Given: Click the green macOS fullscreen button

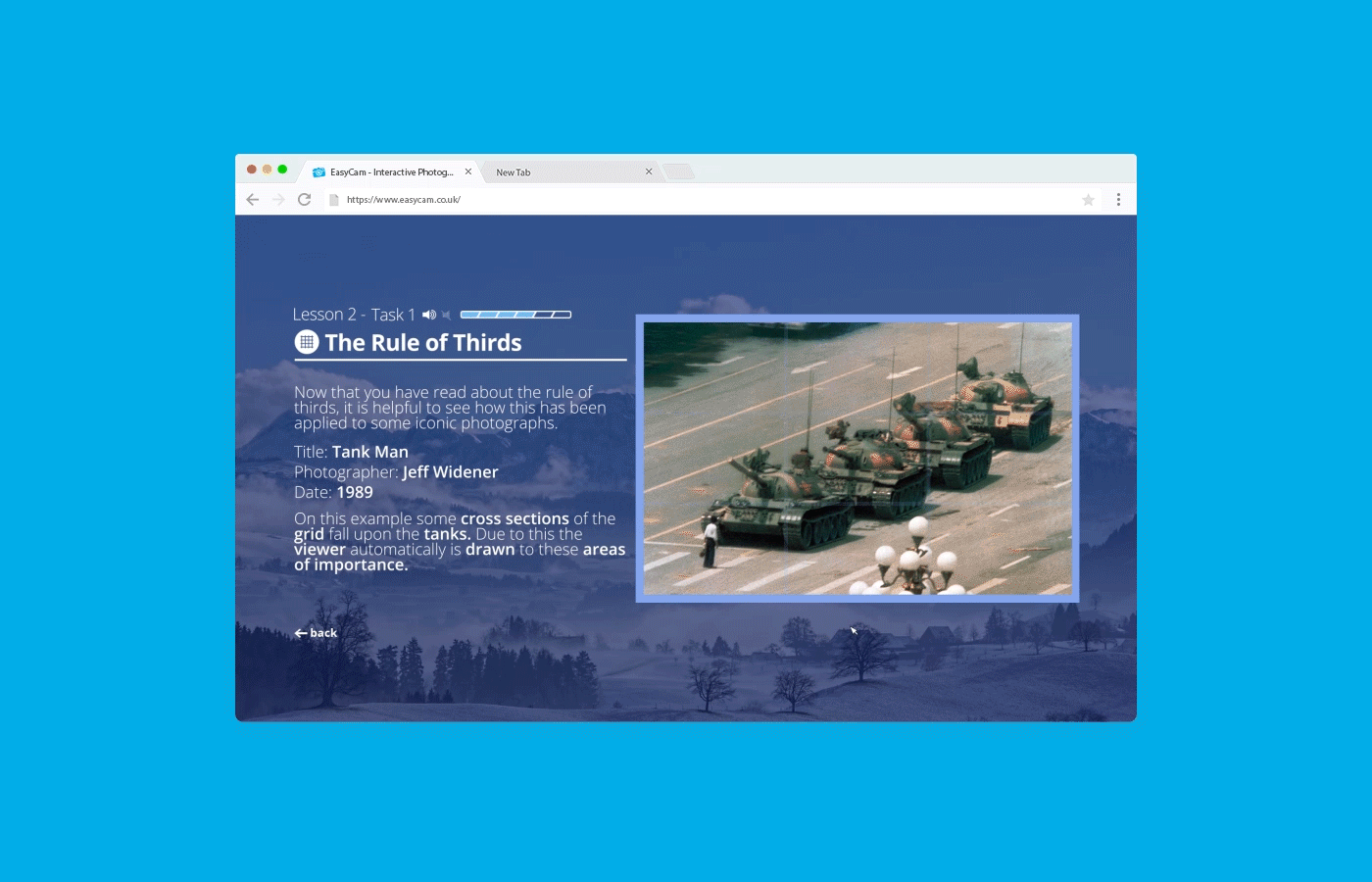Looking at the screenshot, I should point(282,170).
